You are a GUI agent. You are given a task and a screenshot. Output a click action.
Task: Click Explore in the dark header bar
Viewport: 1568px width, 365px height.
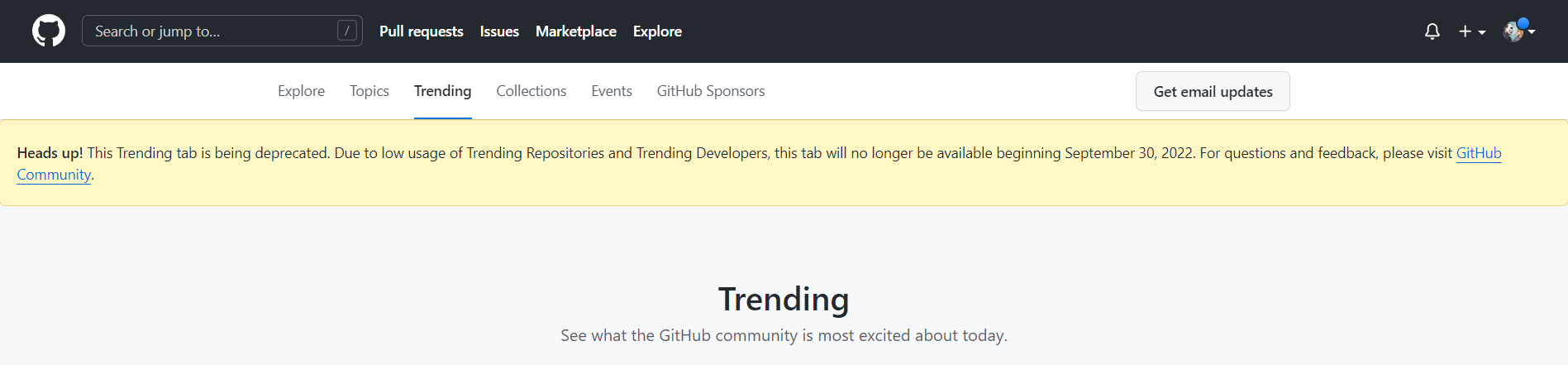(657, 31)
